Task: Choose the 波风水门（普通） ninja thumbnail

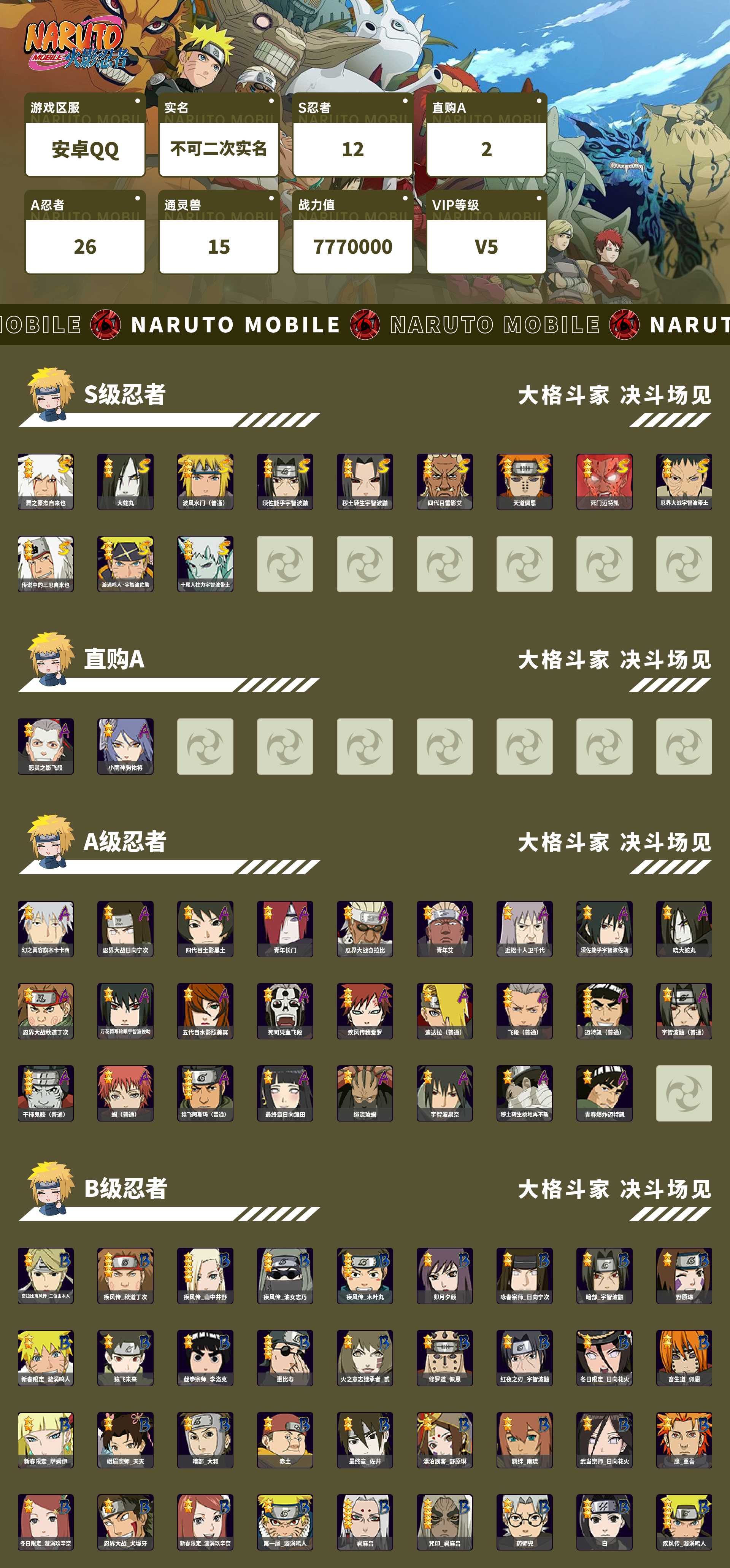Action: (x=205, y=481)
